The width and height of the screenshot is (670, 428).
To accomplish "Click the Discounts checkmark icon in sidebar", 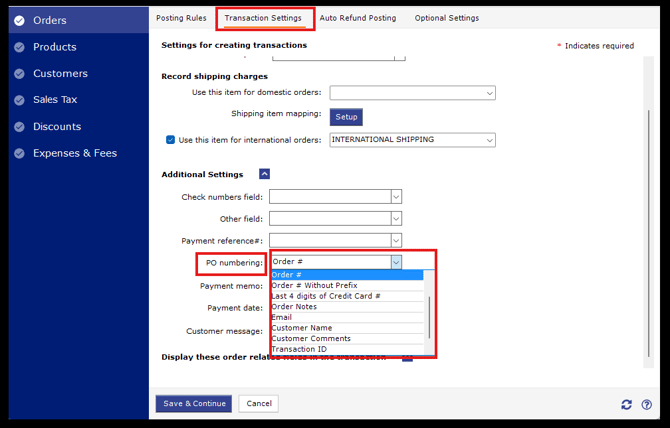I will click(x=20, y=127).
